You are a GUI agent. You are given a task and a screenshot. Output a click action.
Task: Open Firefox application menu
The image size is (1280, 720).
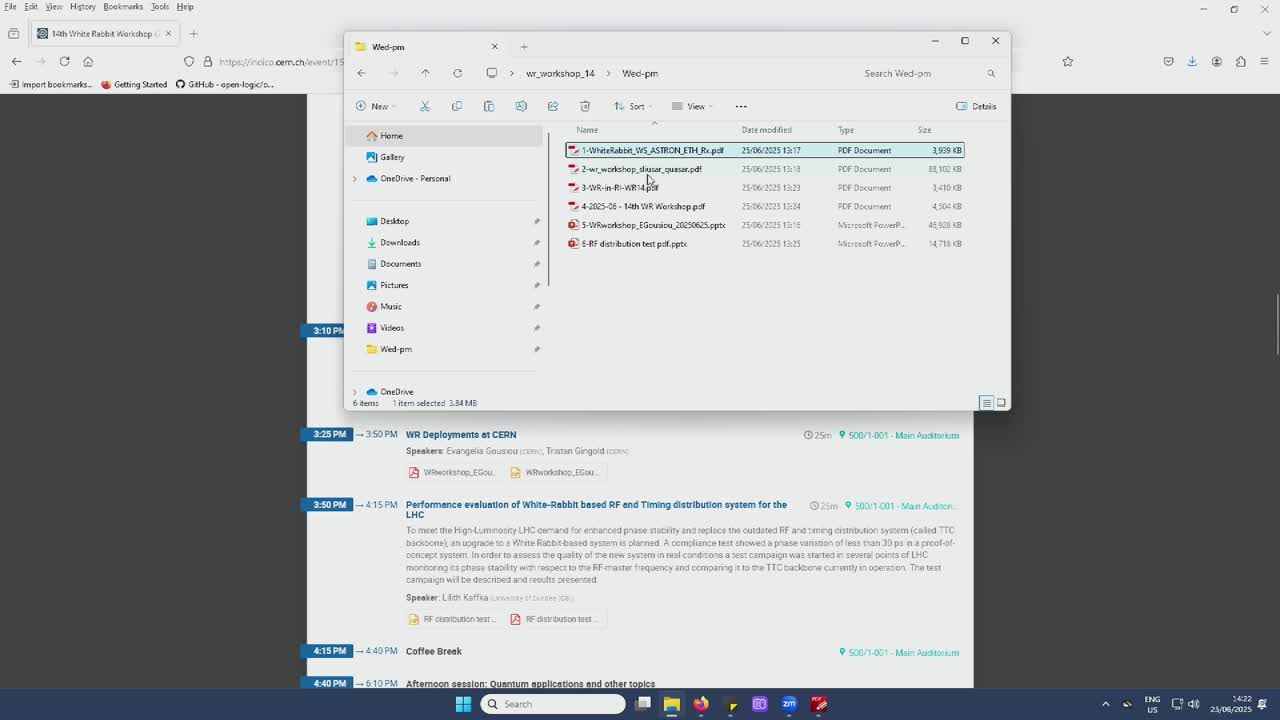click(1265, 61)
